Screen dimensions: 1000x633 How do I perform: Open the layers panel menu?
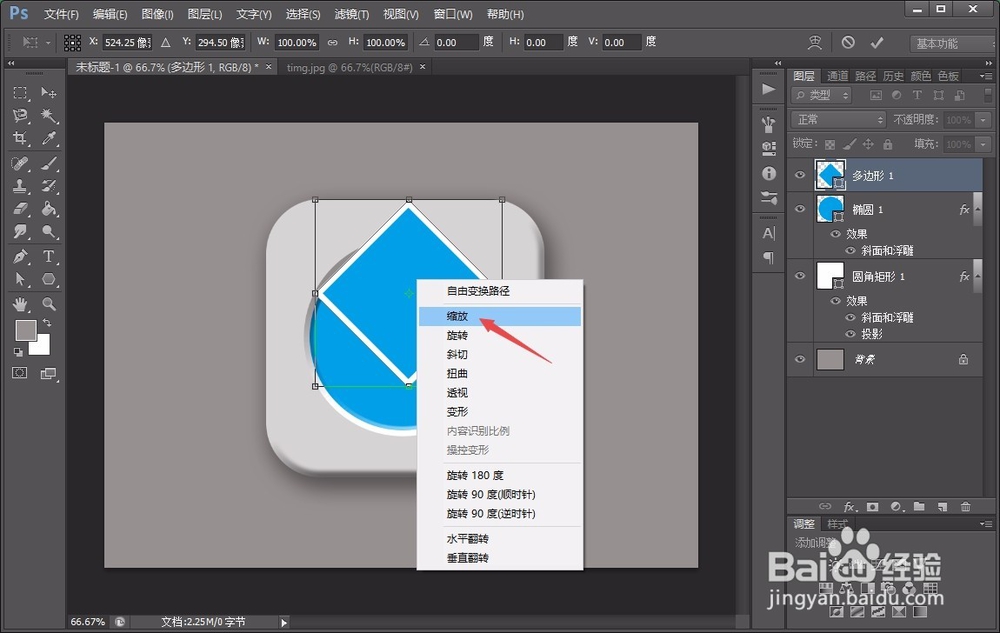[x=986, y=76]
